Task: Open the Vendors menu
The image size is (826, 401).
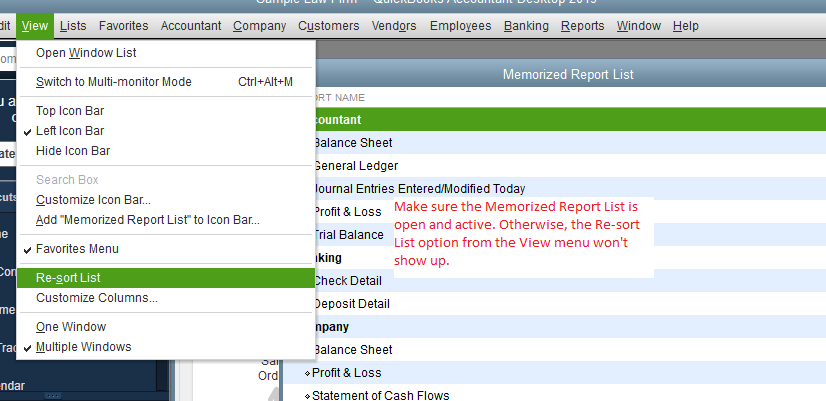Action: (x=394, y=26)
